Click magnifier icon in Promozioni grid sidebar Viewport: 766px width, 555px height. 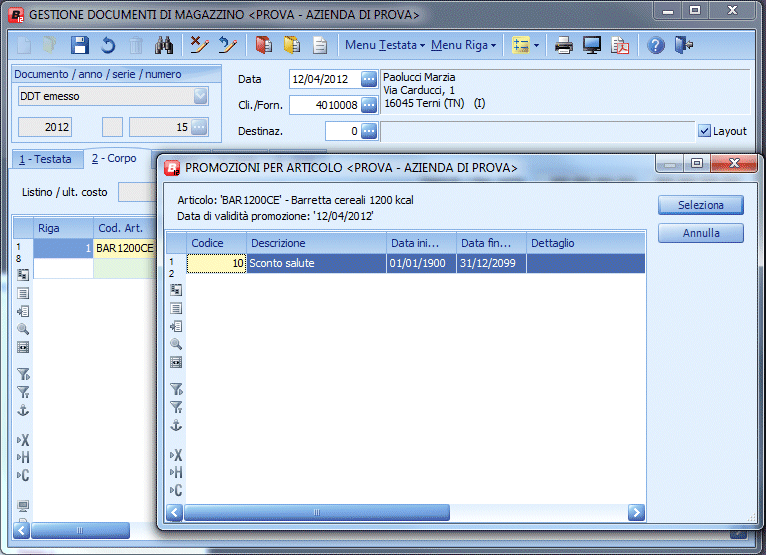tap(176, 344)
